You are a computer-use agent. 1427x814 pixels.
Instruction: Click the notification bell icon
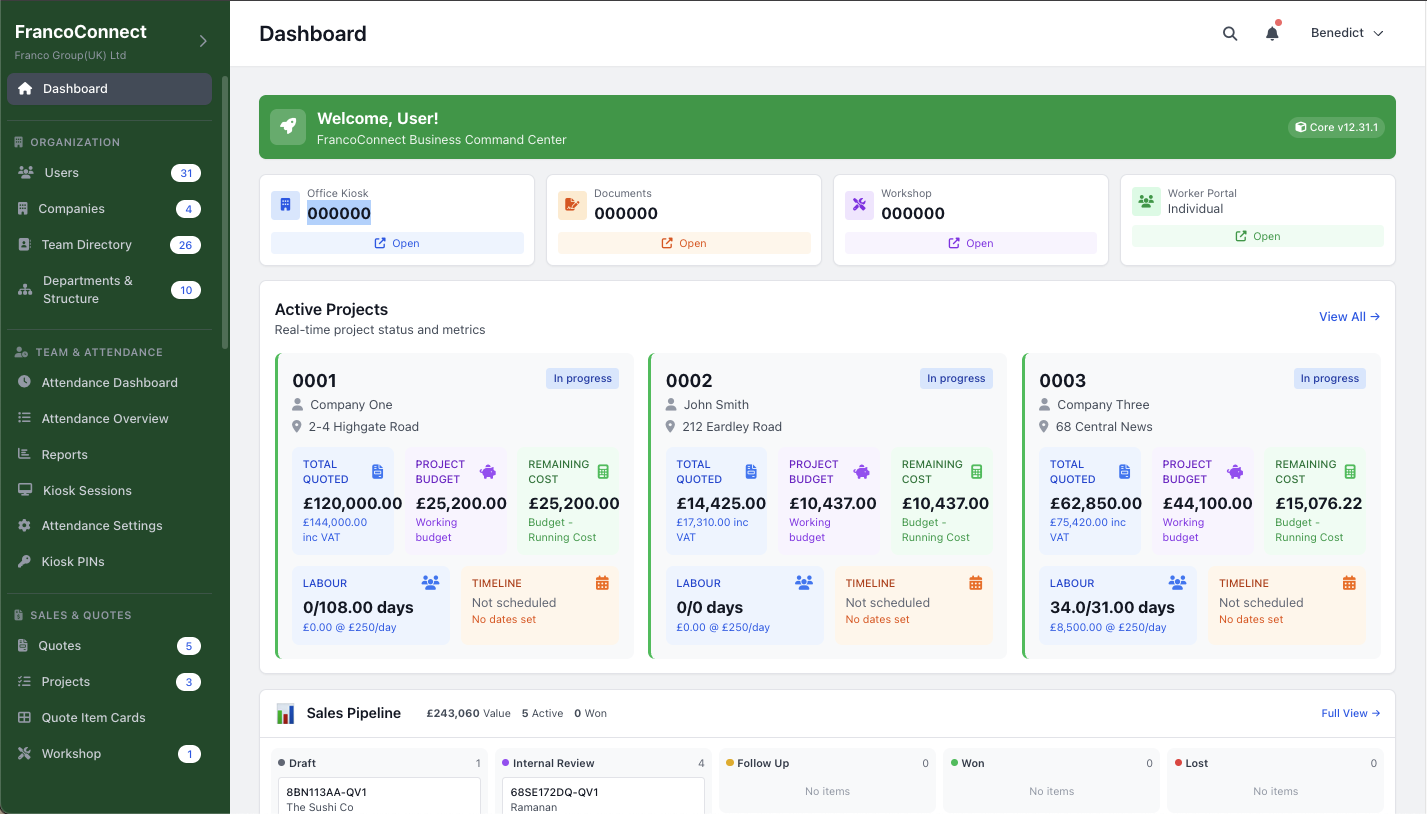point(1271,32)
